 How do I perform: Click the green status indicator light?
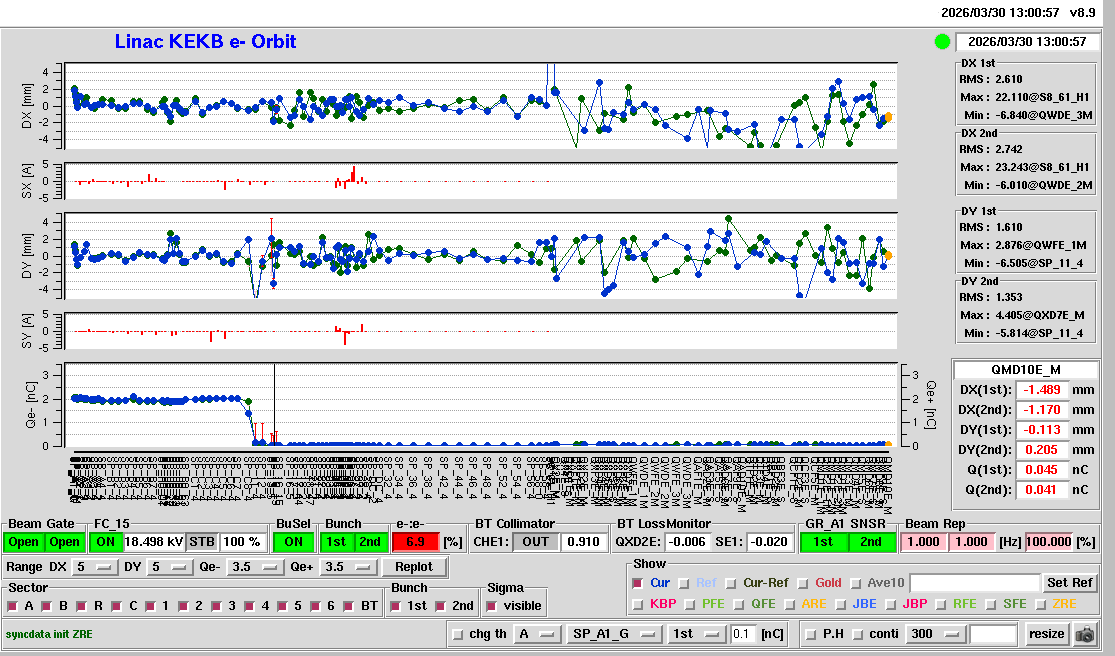click(942, 42)
